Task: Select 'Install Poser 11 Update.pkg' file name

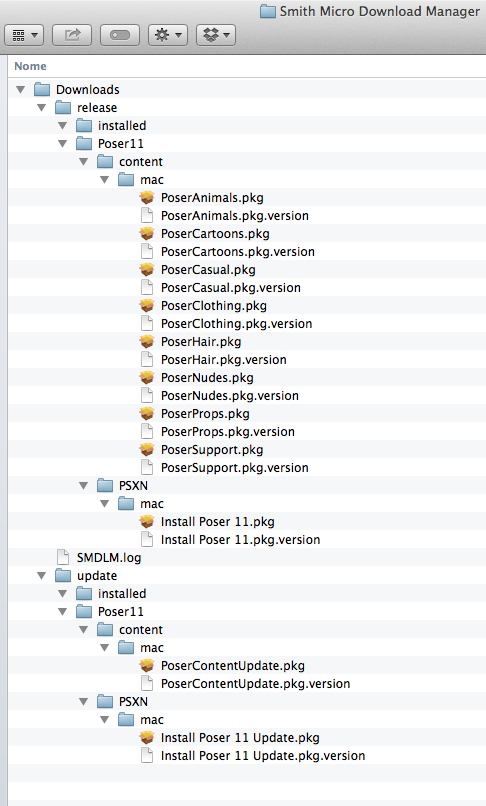Action: coord(240,738)
